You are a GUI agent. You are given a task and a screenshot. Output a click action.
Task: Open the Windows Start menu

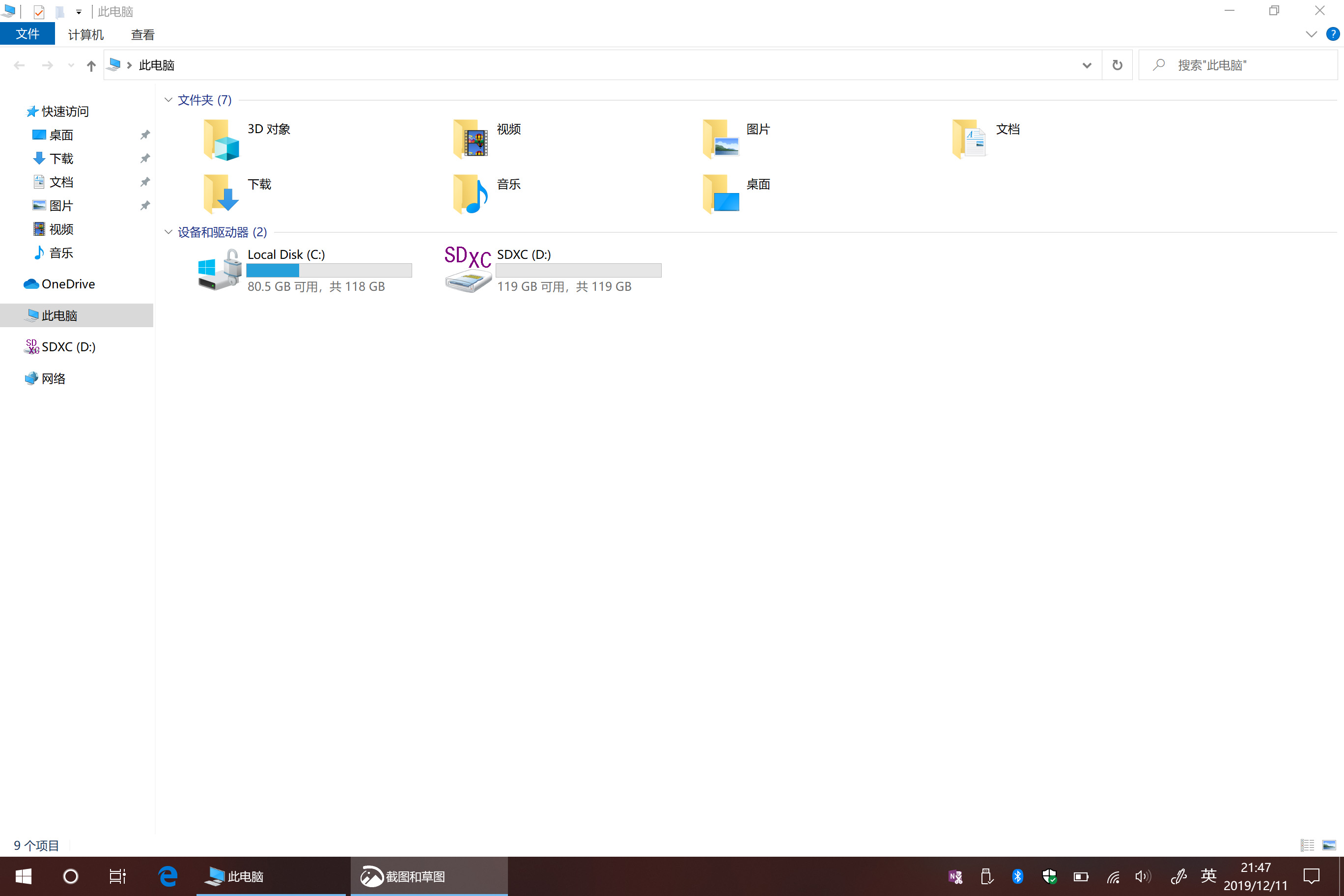coord(24,876)
